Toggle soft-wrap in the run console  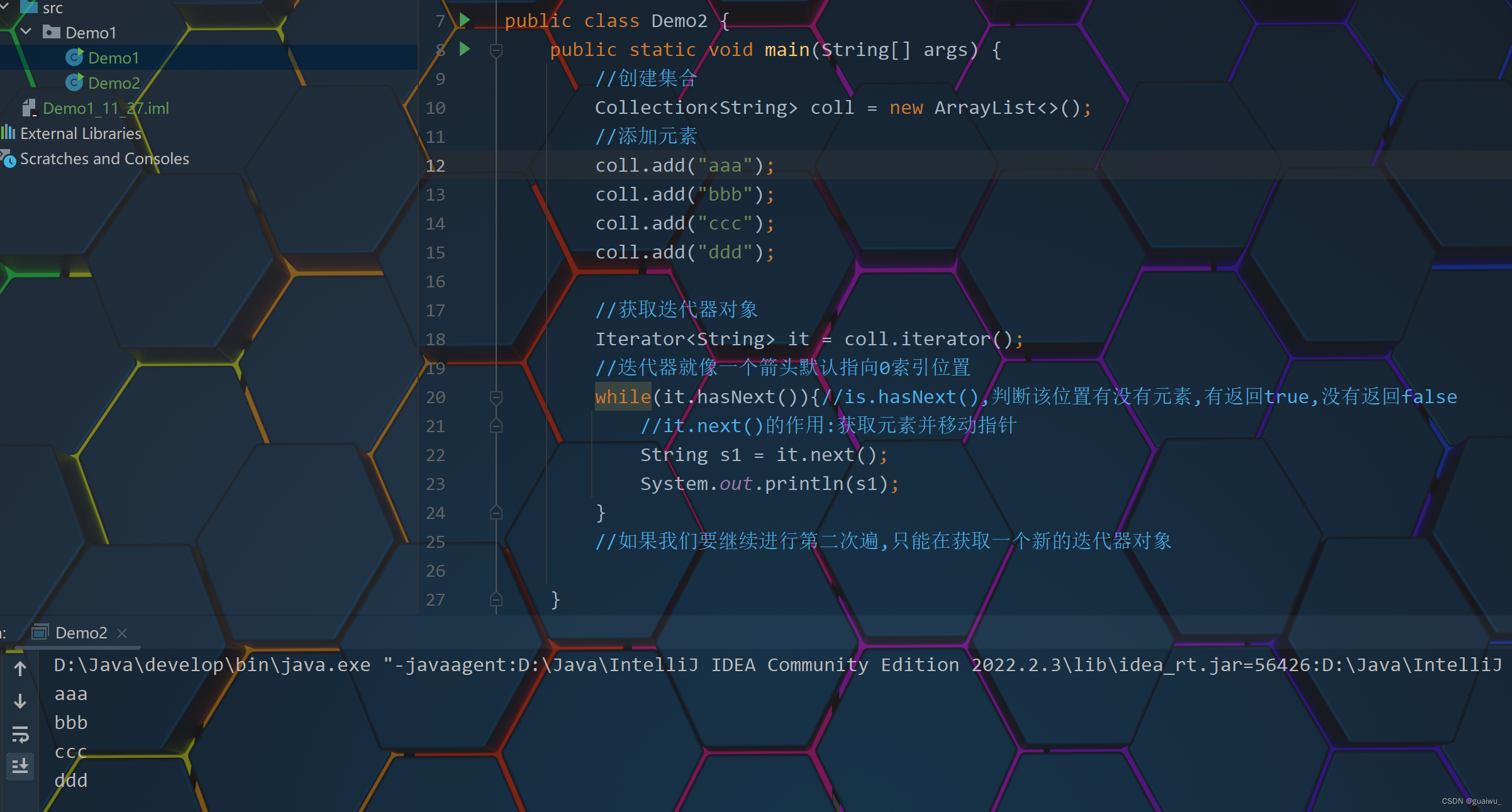(x=21, y=734)
